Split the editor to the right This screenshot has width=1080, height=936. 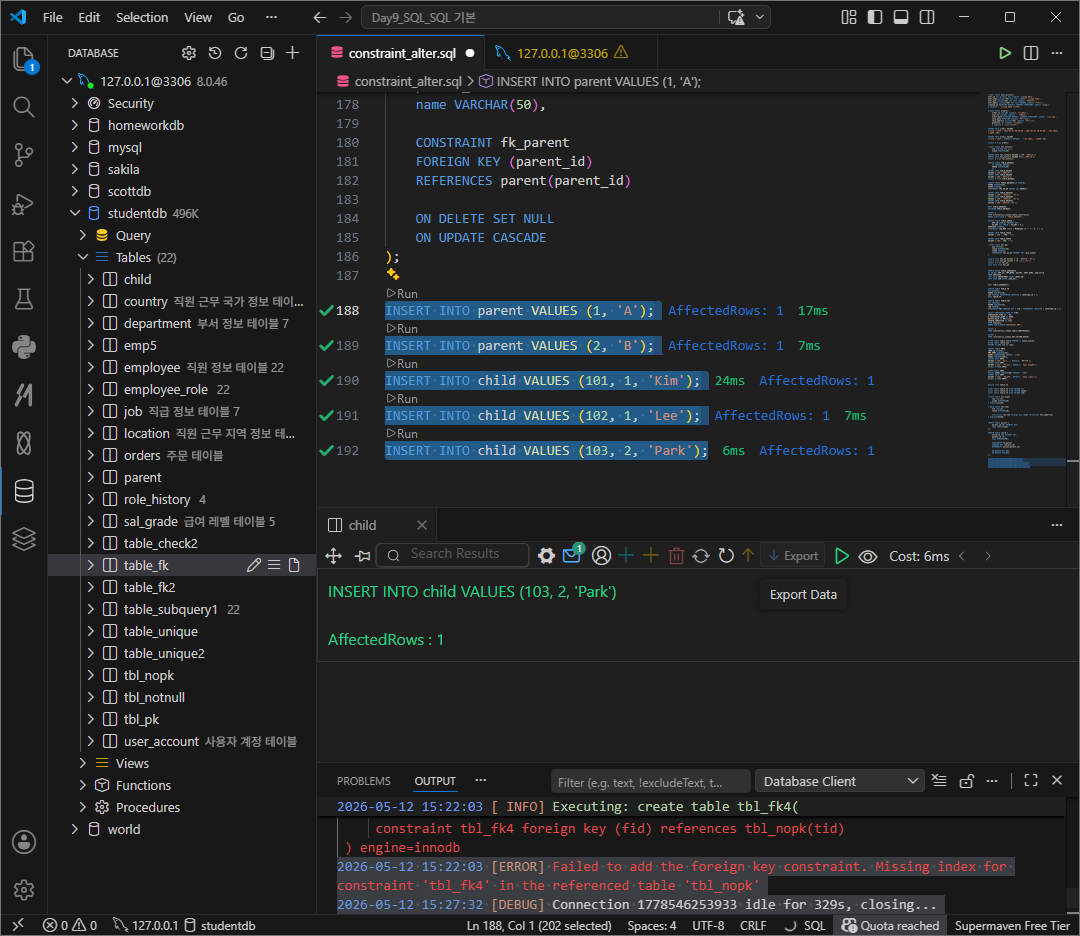[1031, 53]
